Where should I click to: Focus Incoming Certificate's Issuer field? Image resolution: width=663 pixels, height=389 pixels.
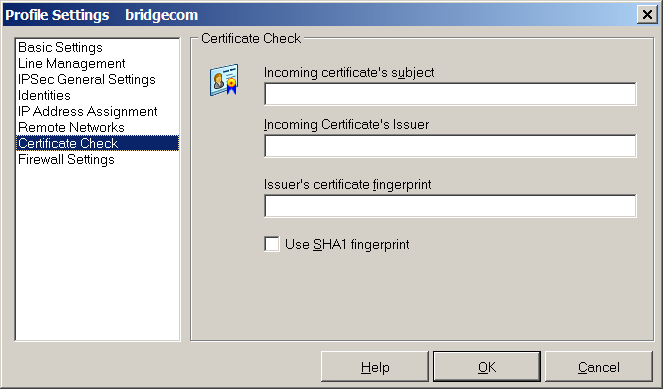click(450, 146)
